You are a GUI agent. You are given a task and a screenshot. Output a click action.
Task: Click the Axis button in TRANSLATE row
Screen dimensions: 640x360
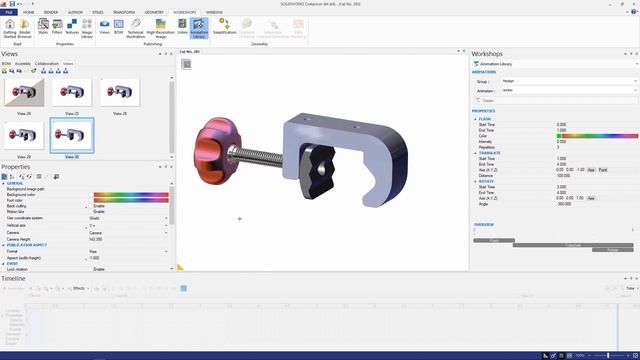(x=591, y=170)
